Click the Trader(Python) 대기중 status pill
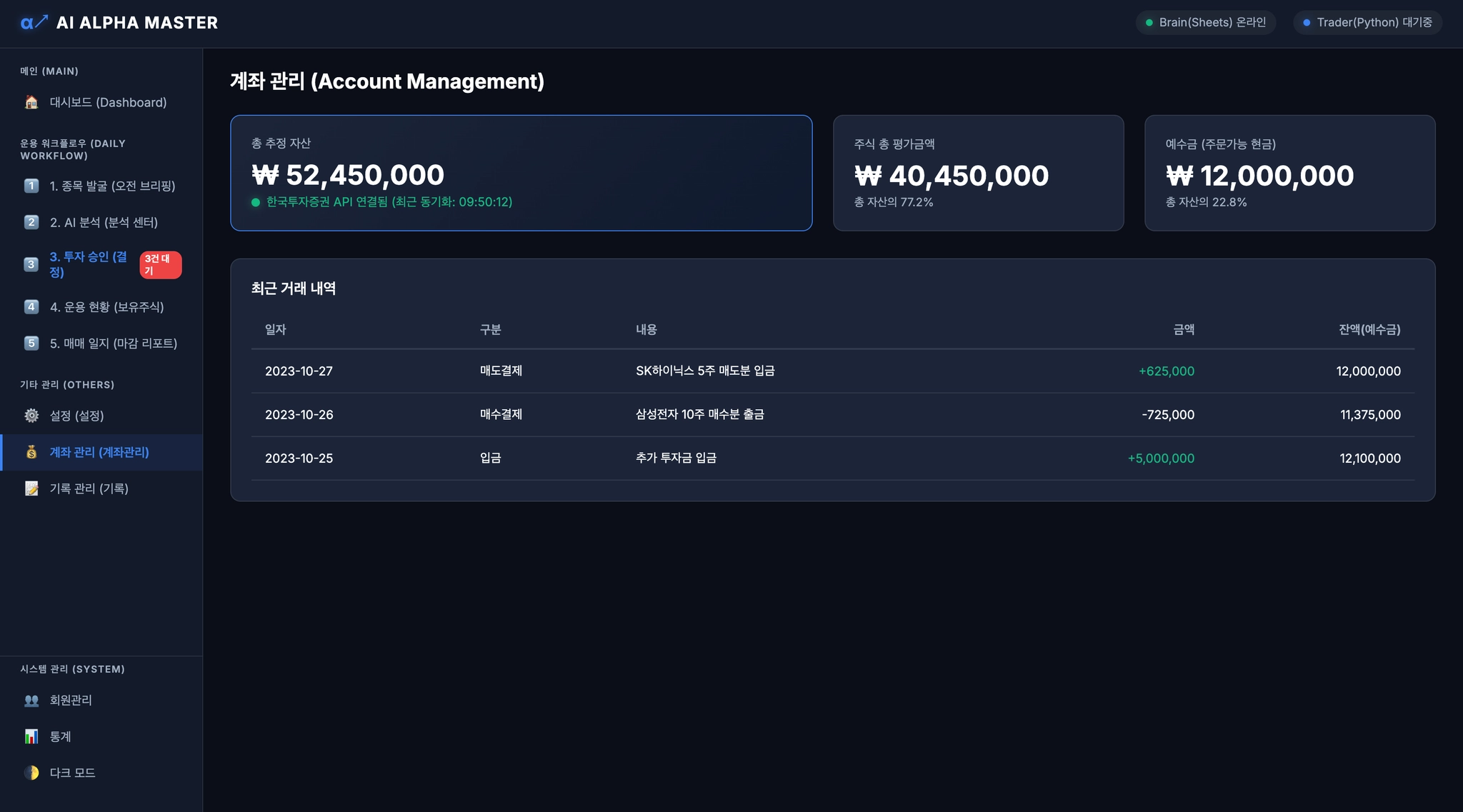This screenshot has width=1463, height=812. click(x=1367, y=23)
